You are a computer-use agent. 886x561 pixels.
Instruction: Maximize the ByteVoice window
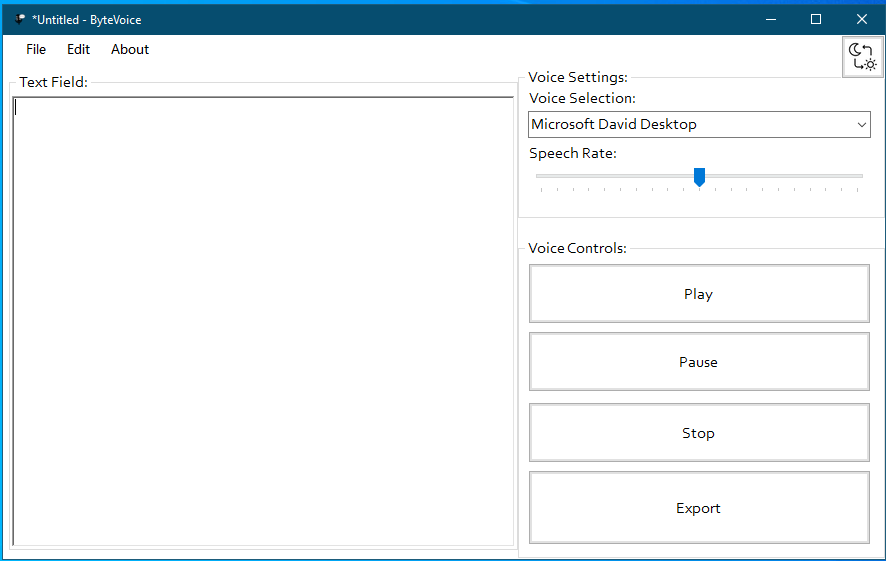pyautogui.click(x=816, y=19)
